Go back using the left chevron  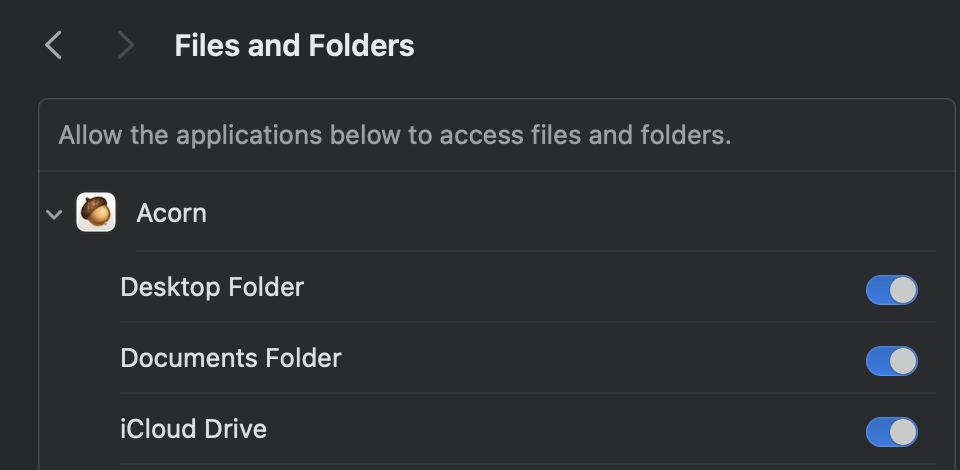[54, 45]
